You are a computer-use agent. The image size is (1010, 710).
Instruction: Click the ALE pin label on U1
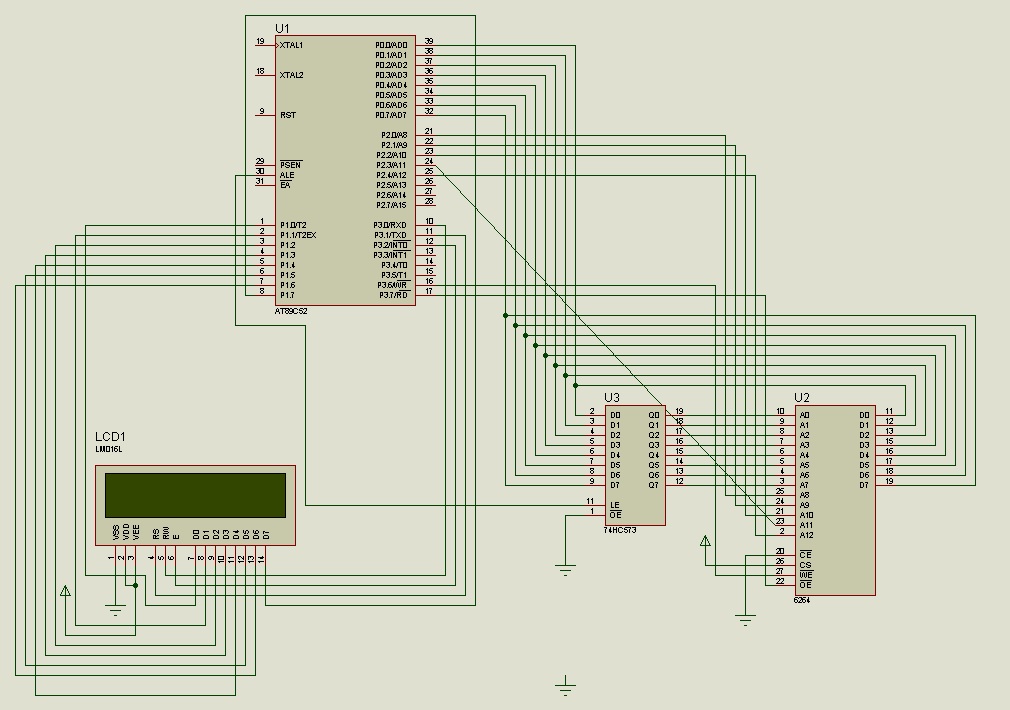point(287,175)
